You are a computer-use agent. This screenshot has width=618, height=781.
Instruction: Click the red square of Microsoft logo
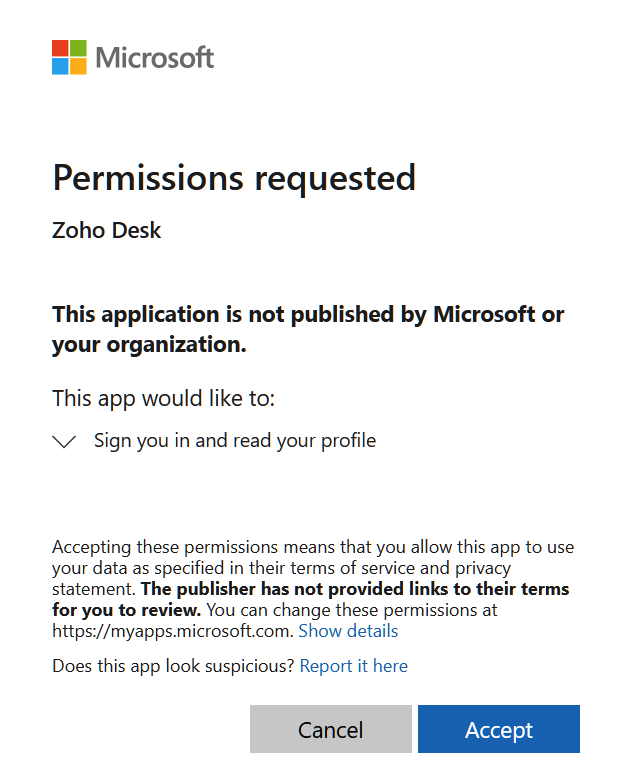click(60, 48)
